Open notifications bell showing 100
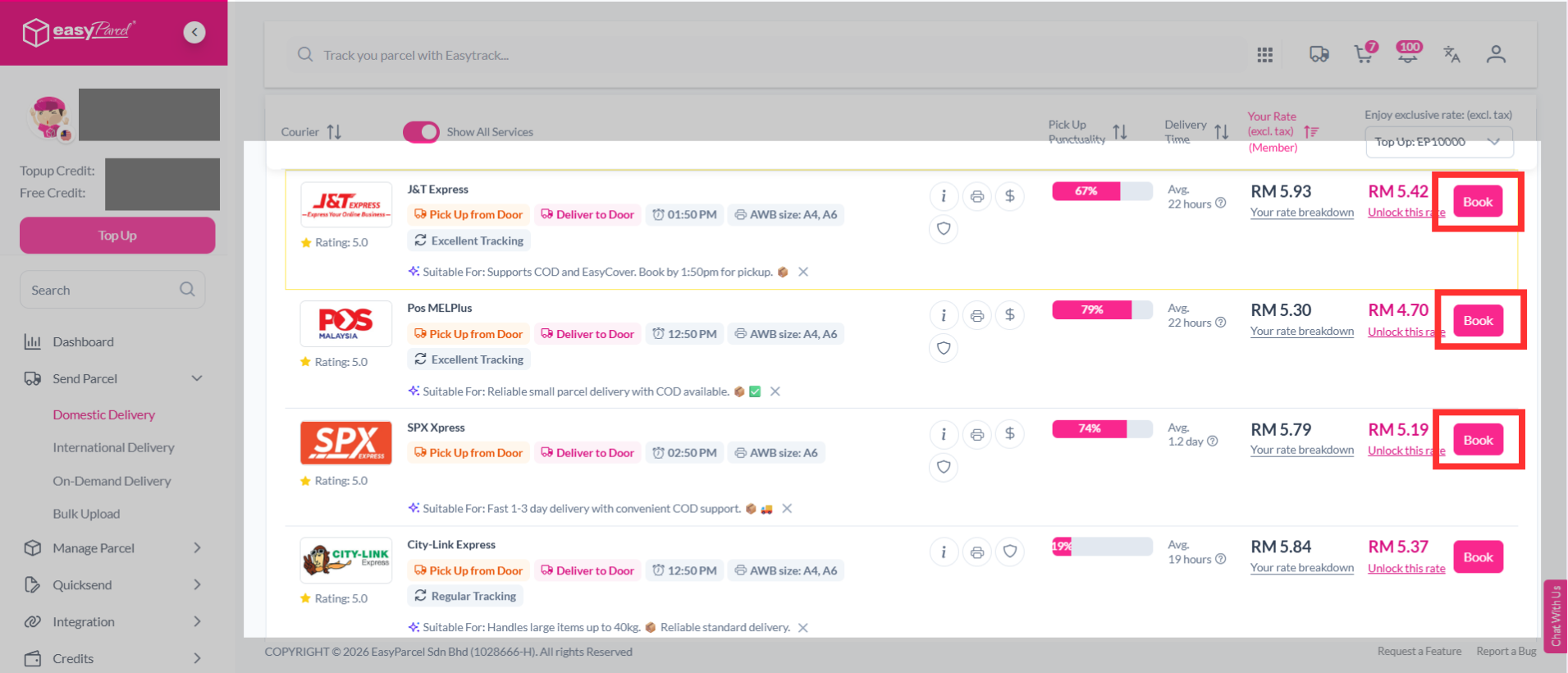1568x673 pixels. [x=1409, y=52]
